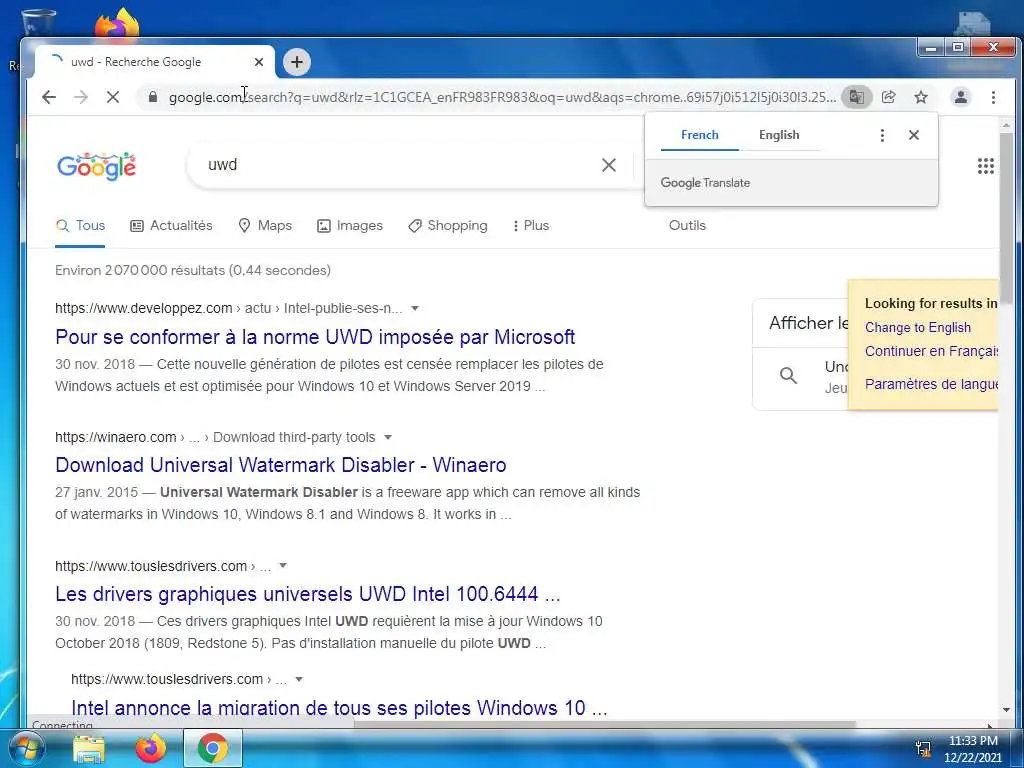Screen dimensions: 1024x768
Task: Open 'Les drivers graphiques universels UWD Intel' result
Action: coord(308,594)
